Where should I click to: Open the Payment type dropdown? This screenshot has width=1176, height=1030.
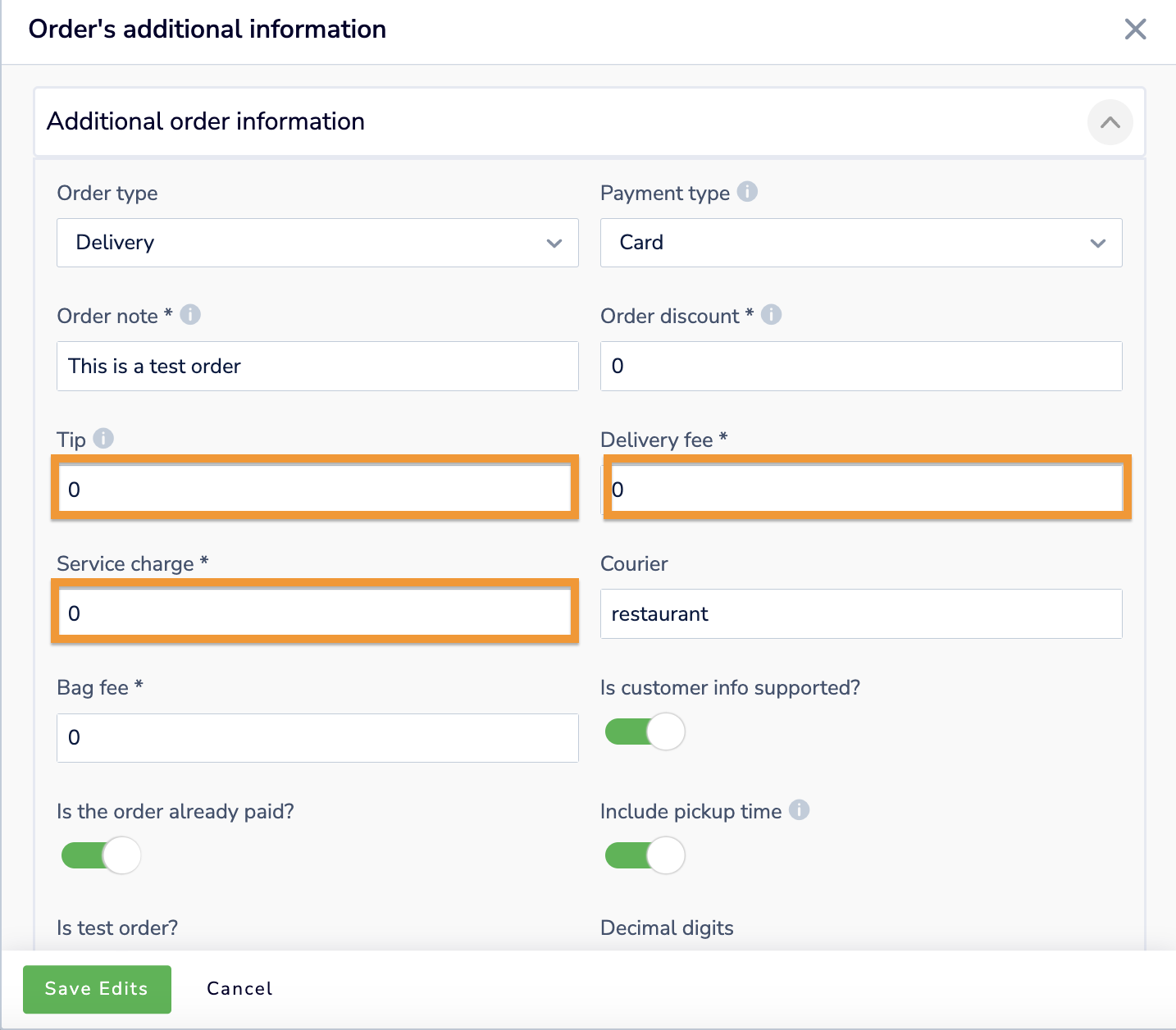click(x=861, y=243)
